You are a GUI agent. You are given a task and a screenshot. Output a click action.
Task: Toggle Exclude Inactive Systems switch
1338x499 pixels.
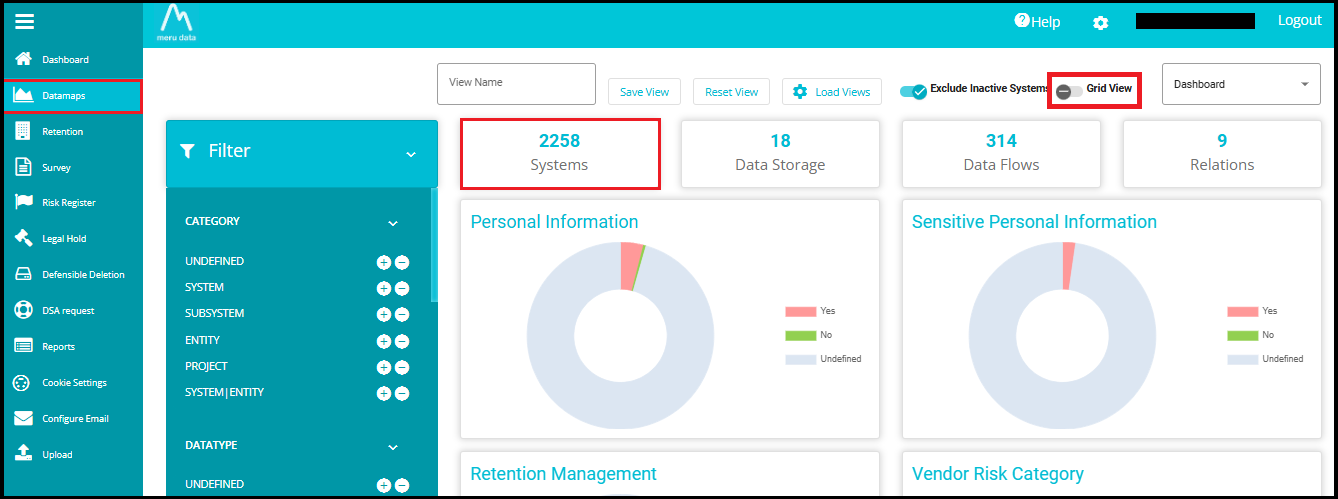pyautogui.click(x=913, y=91)
